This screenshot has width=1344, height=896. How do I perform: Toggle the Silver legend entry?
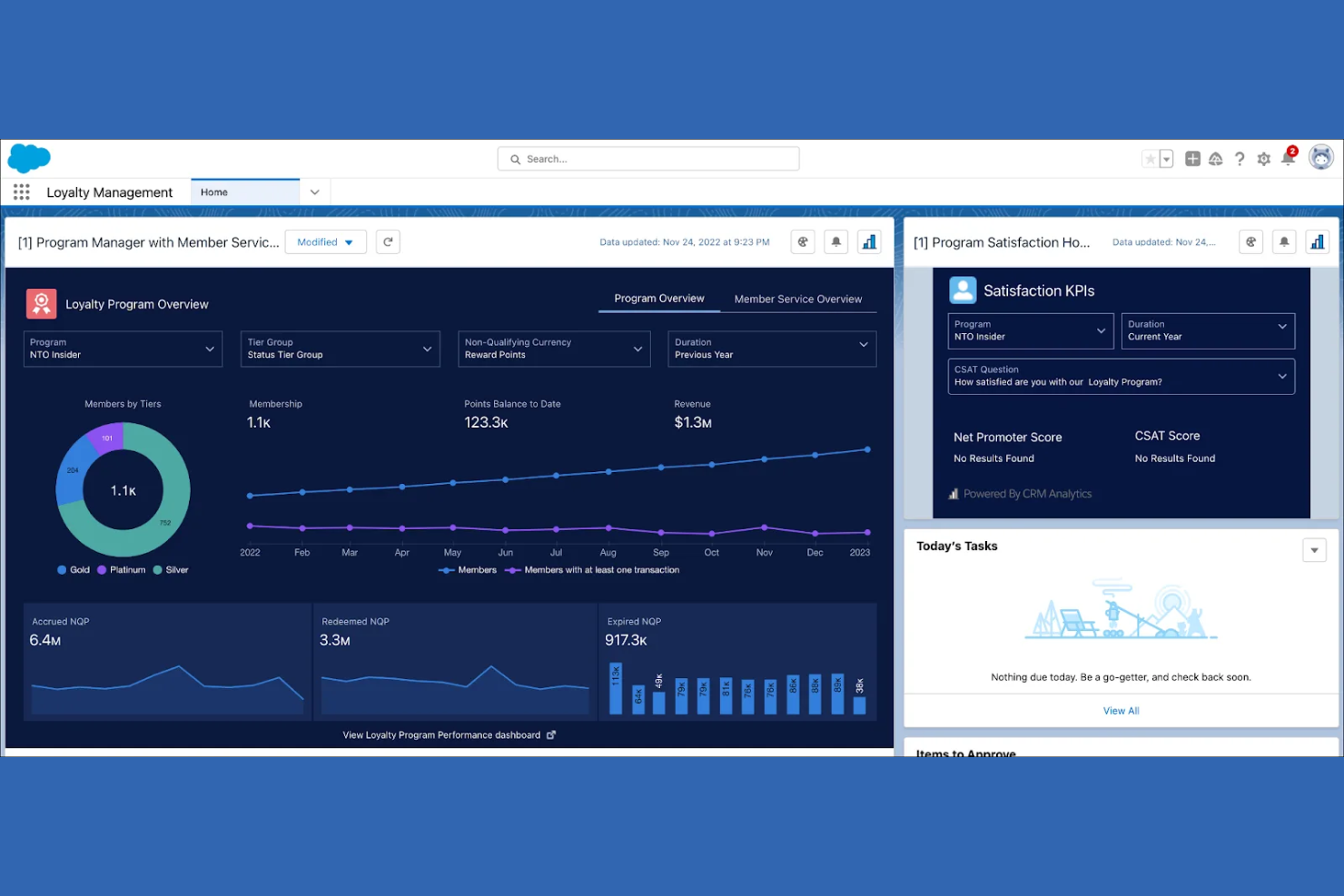pos(171,570)
